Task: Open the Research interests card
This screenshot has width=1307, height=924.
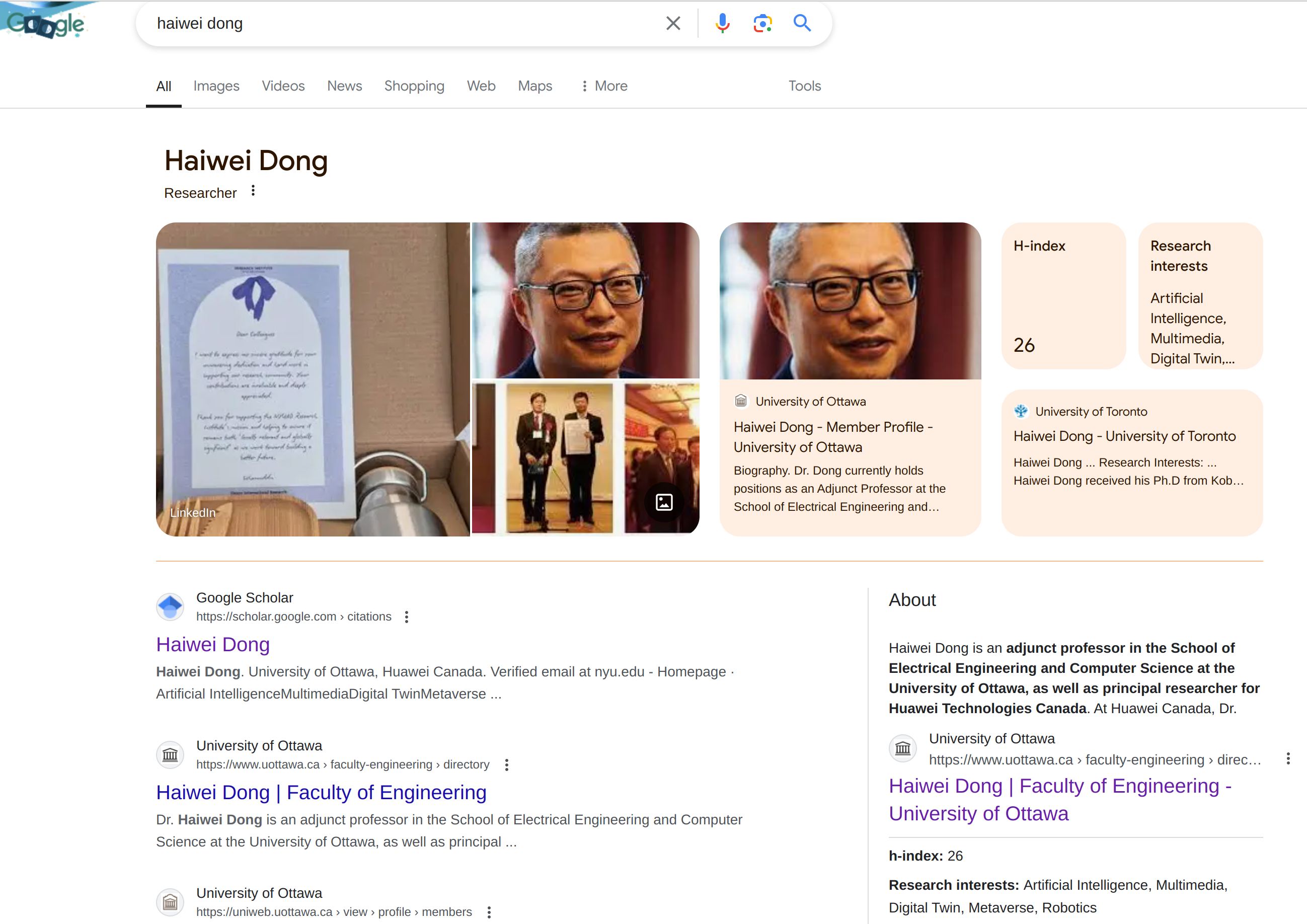Action: [x=1200, y=296]
